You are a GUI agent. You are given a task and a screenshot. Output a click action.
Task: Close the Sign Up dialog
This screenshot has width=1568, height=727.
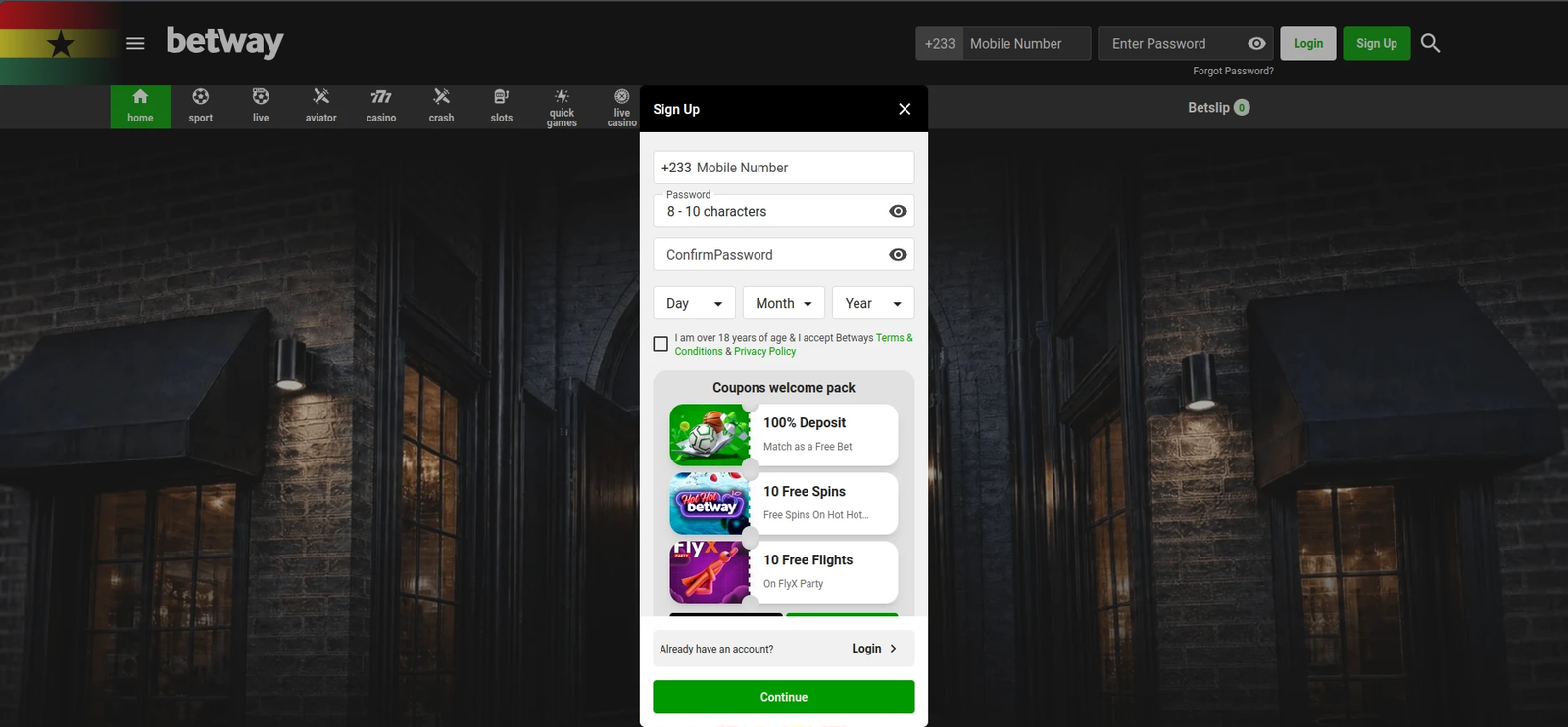[905, 109]
